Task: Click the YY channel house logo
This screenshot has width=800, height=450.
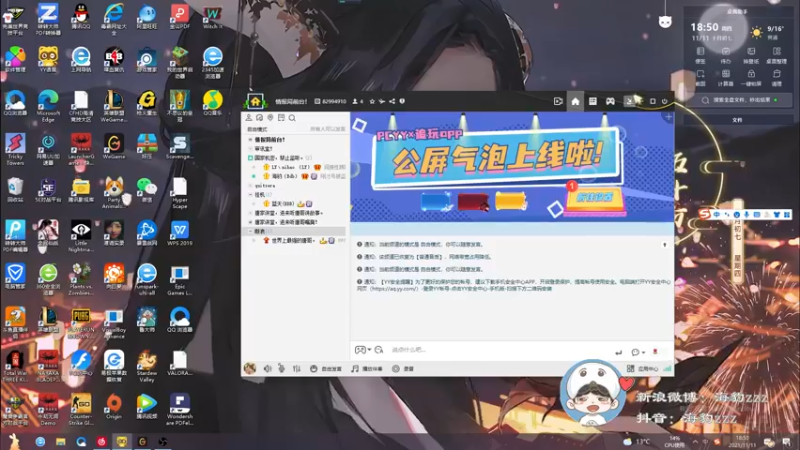Action: (255, 101)
